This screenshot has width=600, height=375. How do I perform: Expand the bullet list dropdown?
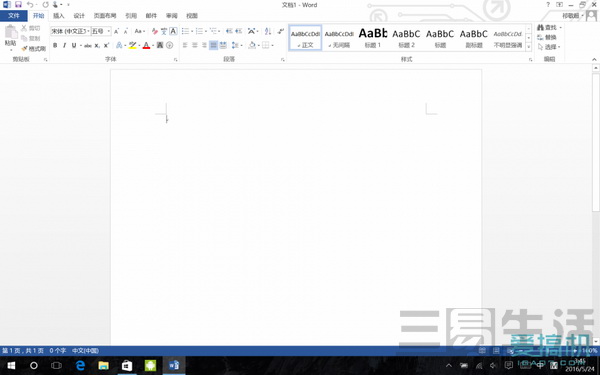pyautogui.click(x=192, y=31)
